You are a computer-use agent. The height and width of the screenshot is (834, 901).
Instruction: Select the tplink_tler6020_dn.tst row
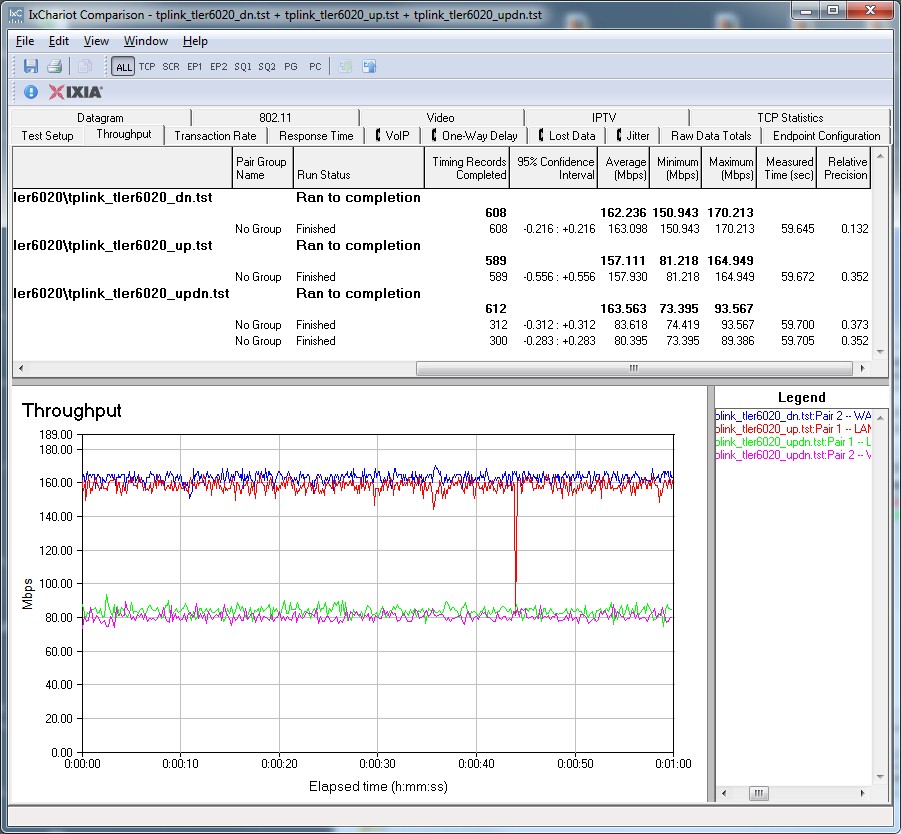[x=441, y=197]
